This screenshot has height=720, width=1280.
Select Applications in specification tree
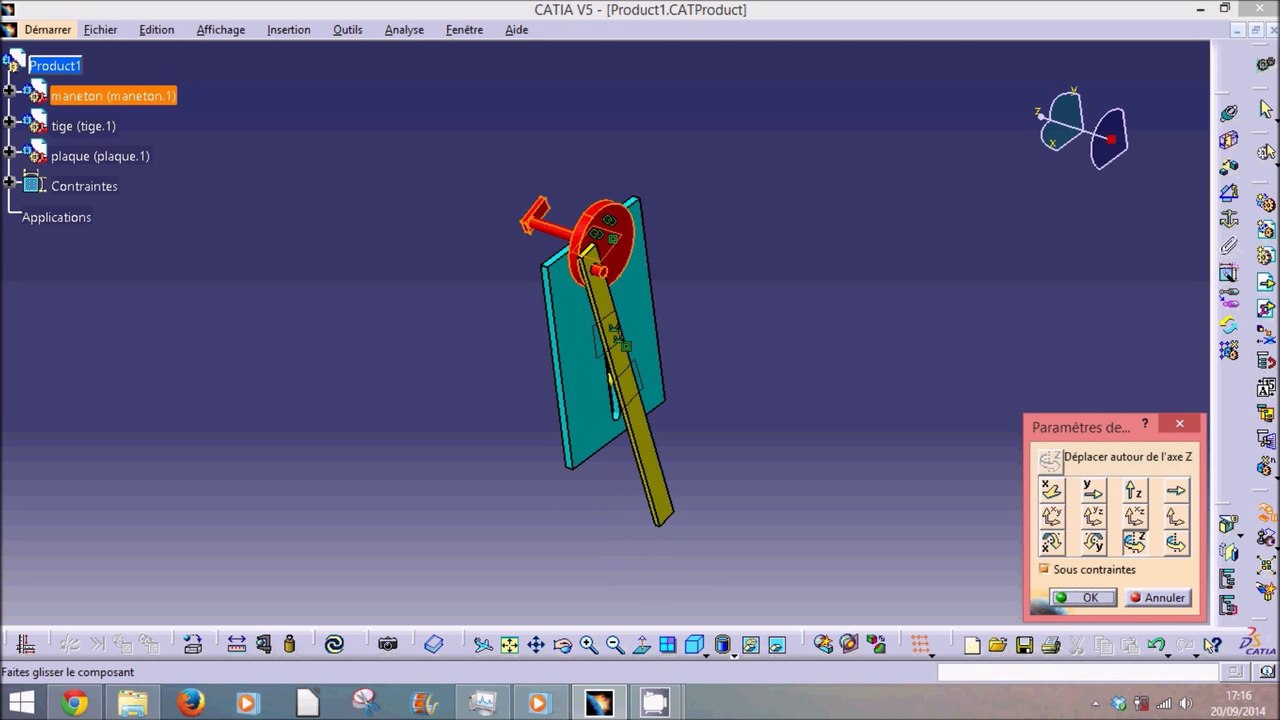(56, 217)
